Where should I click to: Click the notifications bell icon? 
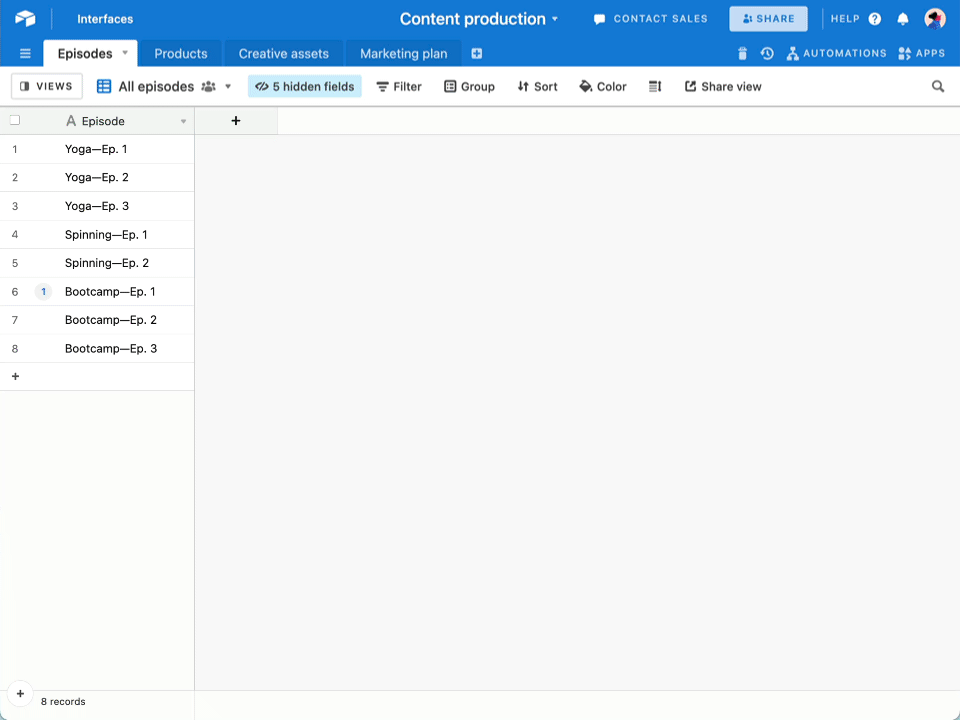[903, 18]
